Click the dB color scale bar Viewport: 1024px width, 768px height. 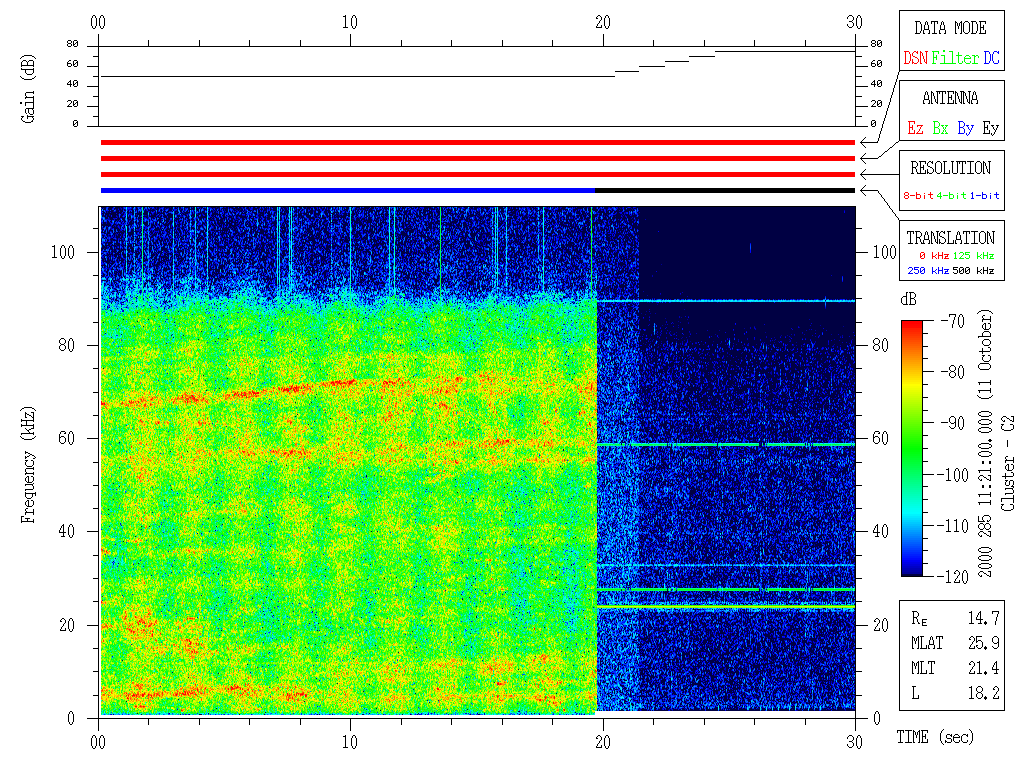tap(913, 447)
